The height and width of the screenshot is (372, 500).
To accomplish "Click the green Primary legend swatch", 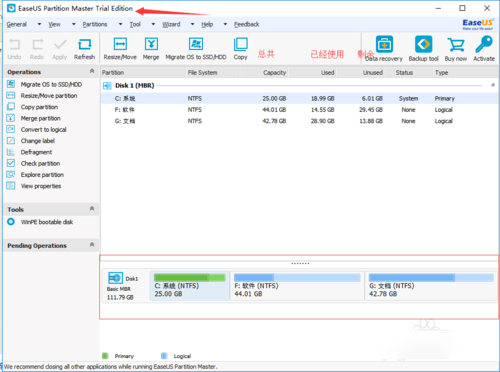I will coord(105,356).
